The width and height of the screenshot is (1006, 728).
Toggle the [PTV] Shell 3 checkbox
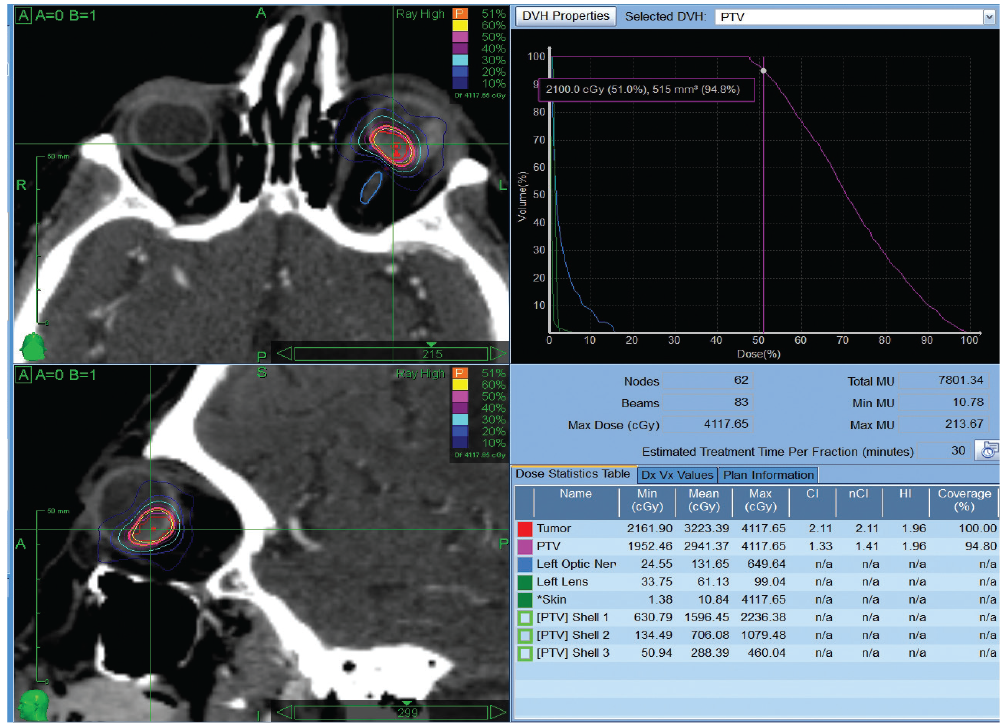(525, 654)
